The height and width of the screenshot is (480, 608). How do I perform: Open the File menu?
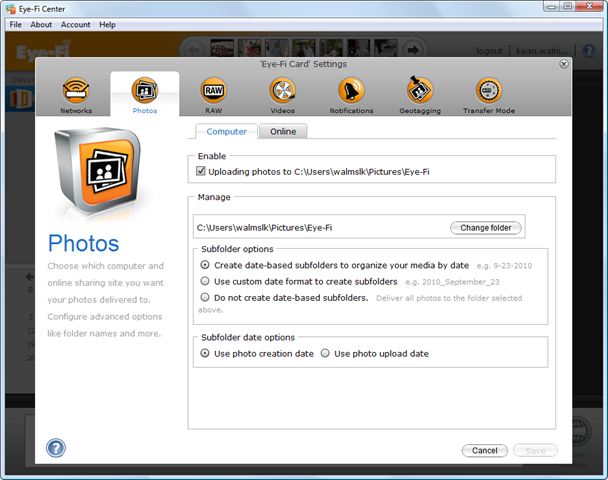pos(16,24)
